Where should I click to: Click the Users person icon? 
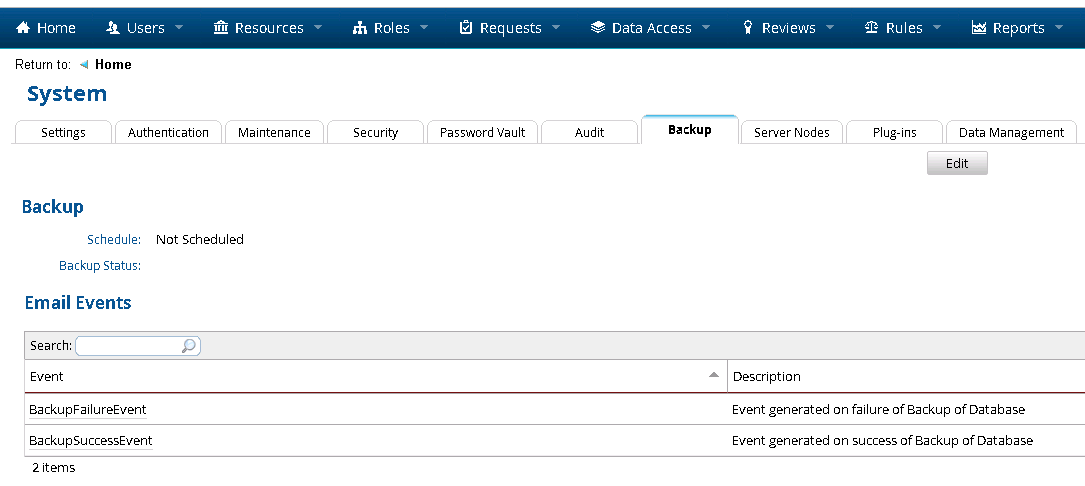point(113,28)
